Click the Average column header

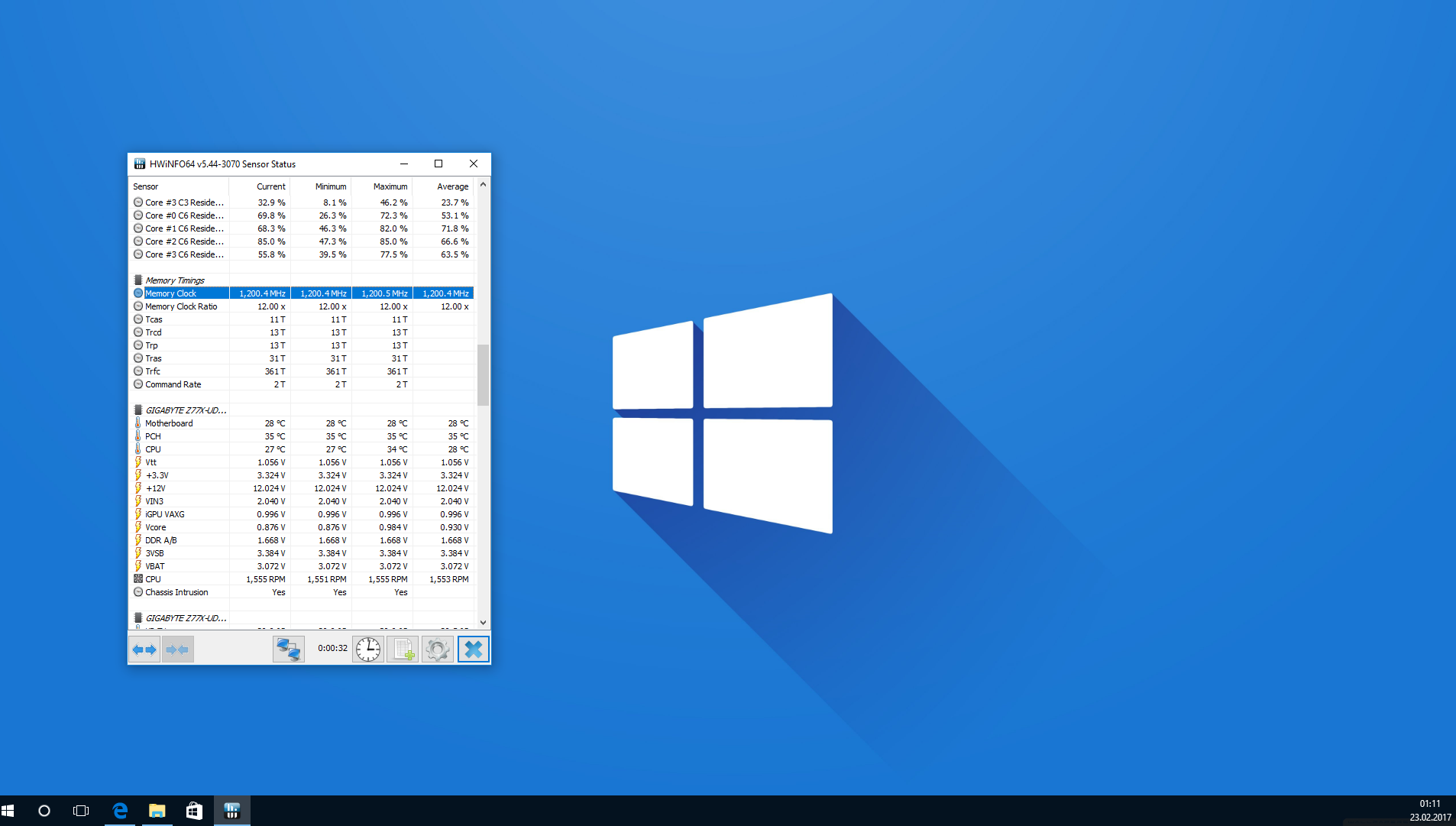click(444, 186)
